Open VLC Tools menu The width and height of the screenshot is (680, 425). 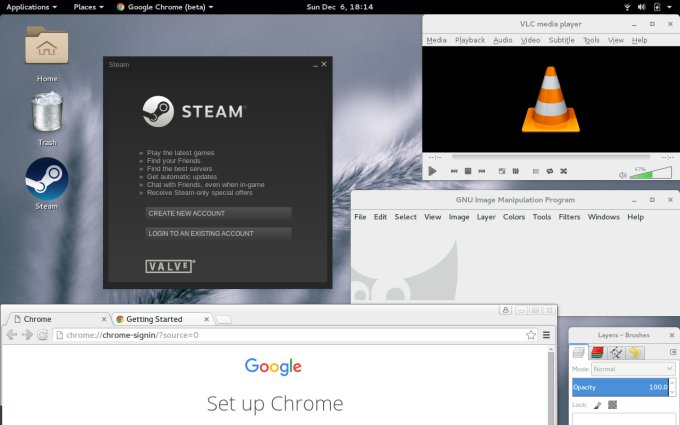coord(591,40)
